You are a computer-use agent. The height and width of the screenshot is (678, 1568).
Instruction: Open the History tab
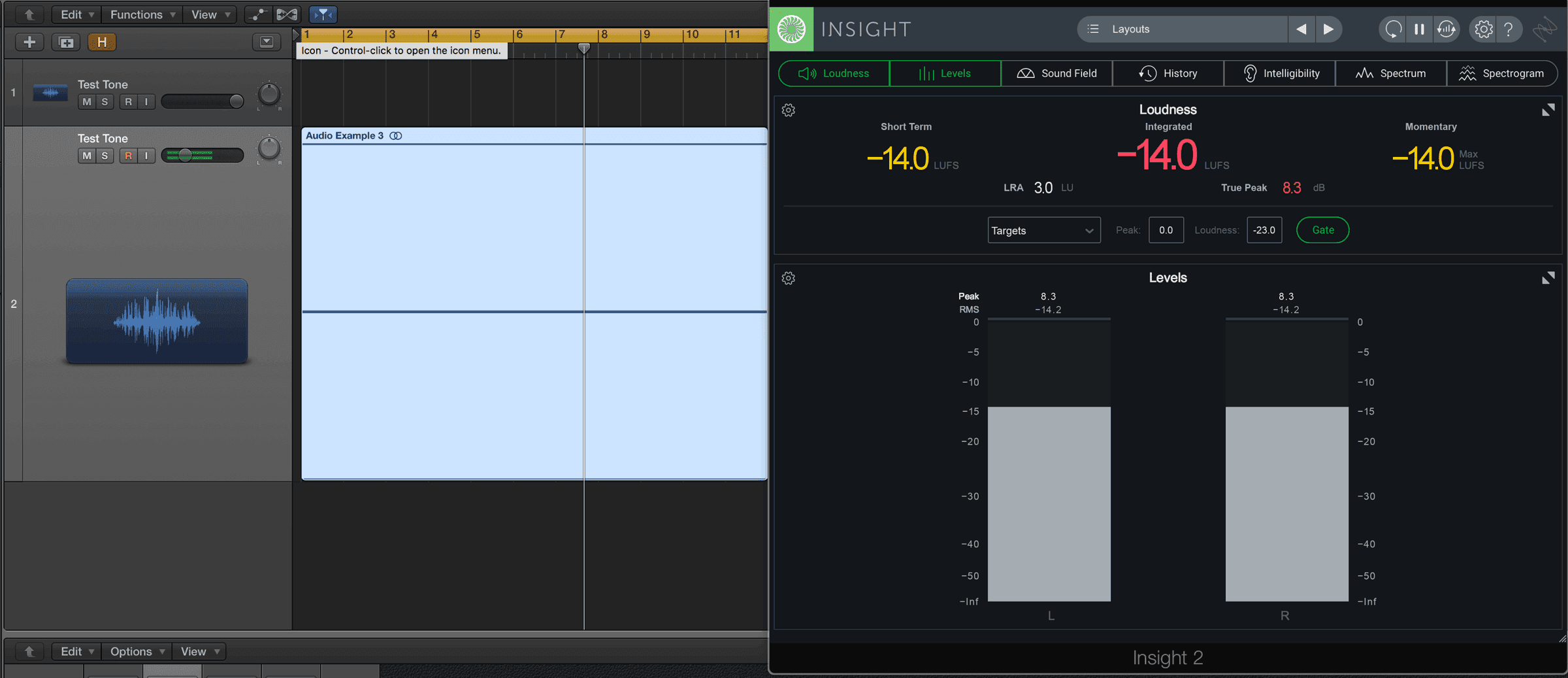coord(1168,73)
